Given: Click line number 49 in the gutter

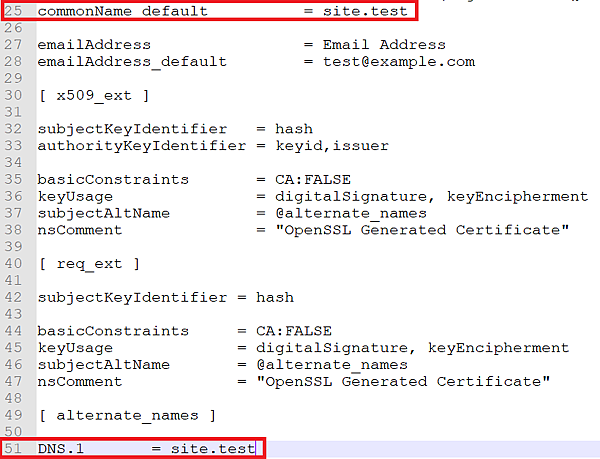Looking at the screenshot, I should click(x=13, y=415).
